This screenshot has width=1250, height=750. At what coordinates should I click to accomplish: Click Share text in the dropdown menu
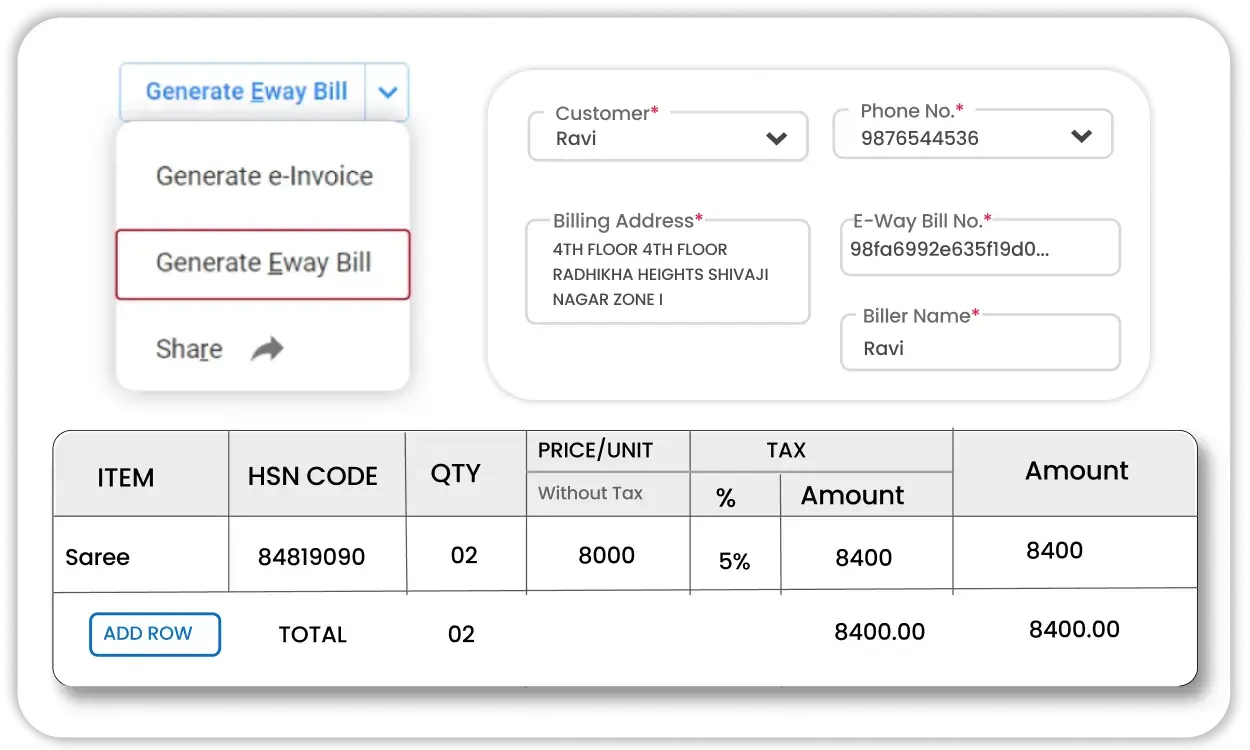coord(189,349)
